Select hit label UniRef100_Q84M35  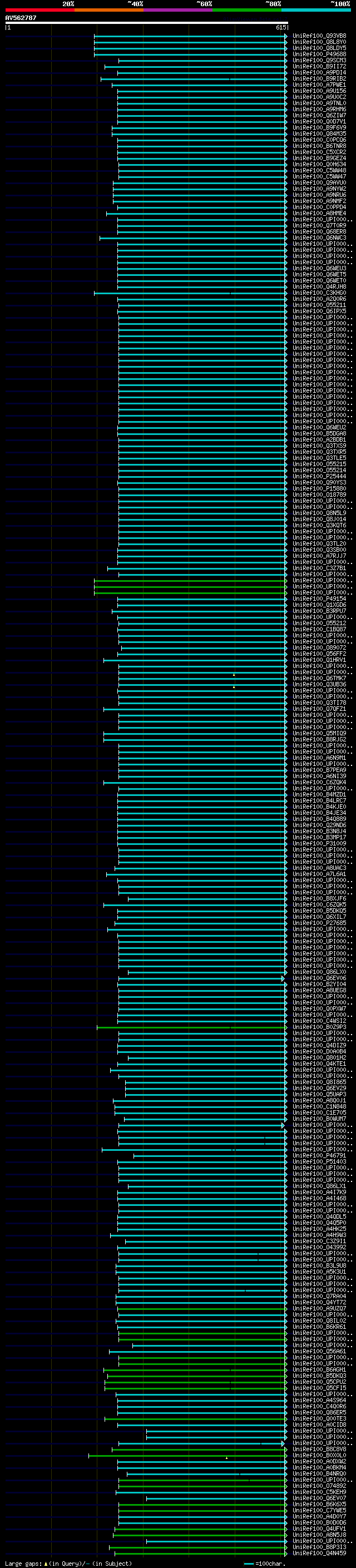319,134
